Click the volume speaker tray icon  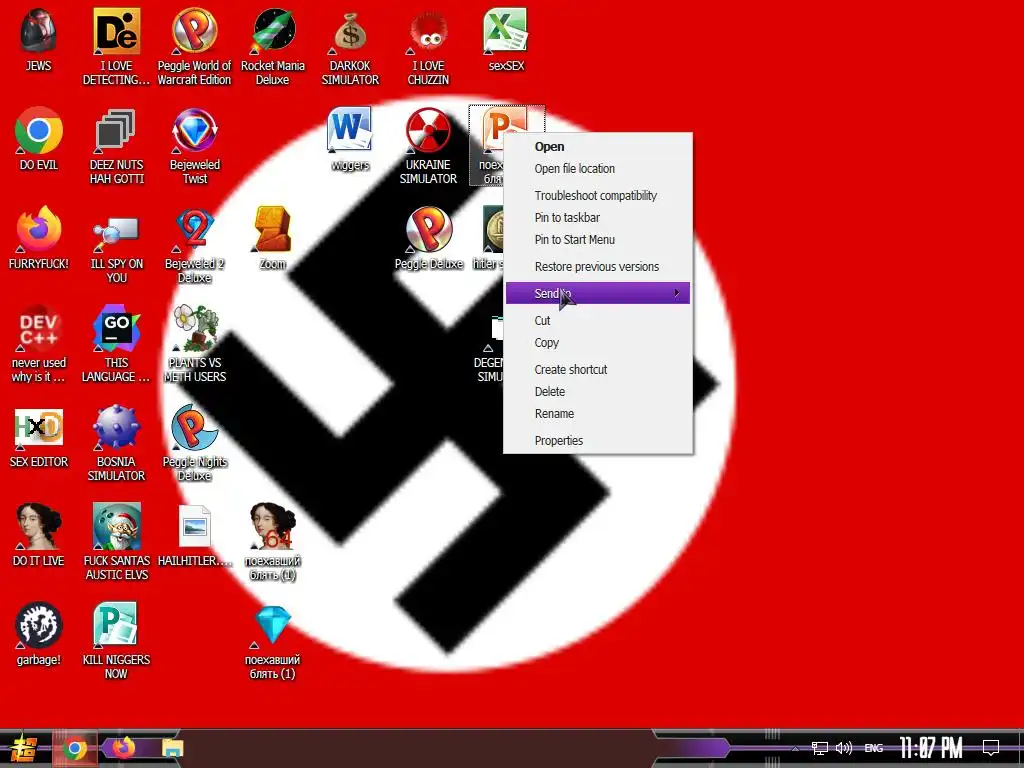point(844,748)
